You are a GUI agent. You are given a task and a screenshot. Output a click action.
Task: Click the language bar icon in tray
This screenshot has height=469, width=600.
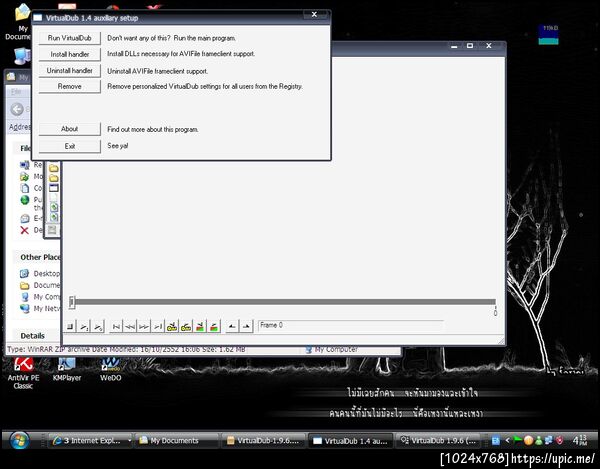click(496, 440)
